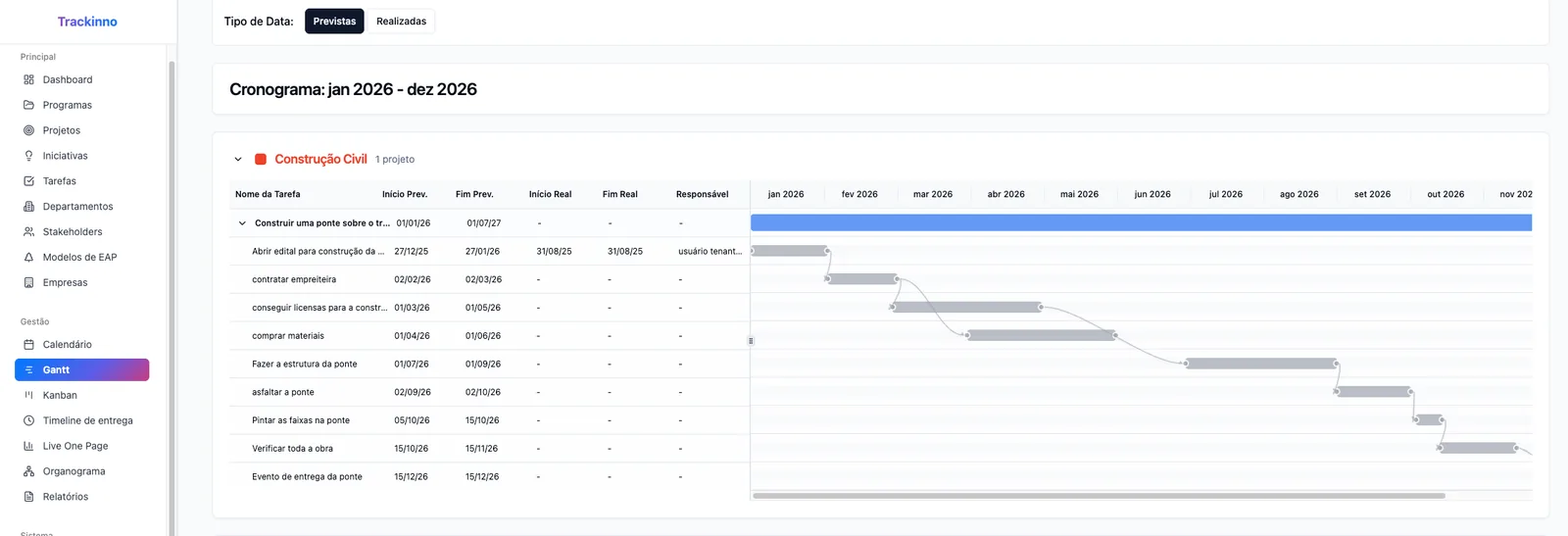Click the 'contratar empreiteira' Gantt bar
This screenshot has height=536, width=1568.
coord(862,279)
